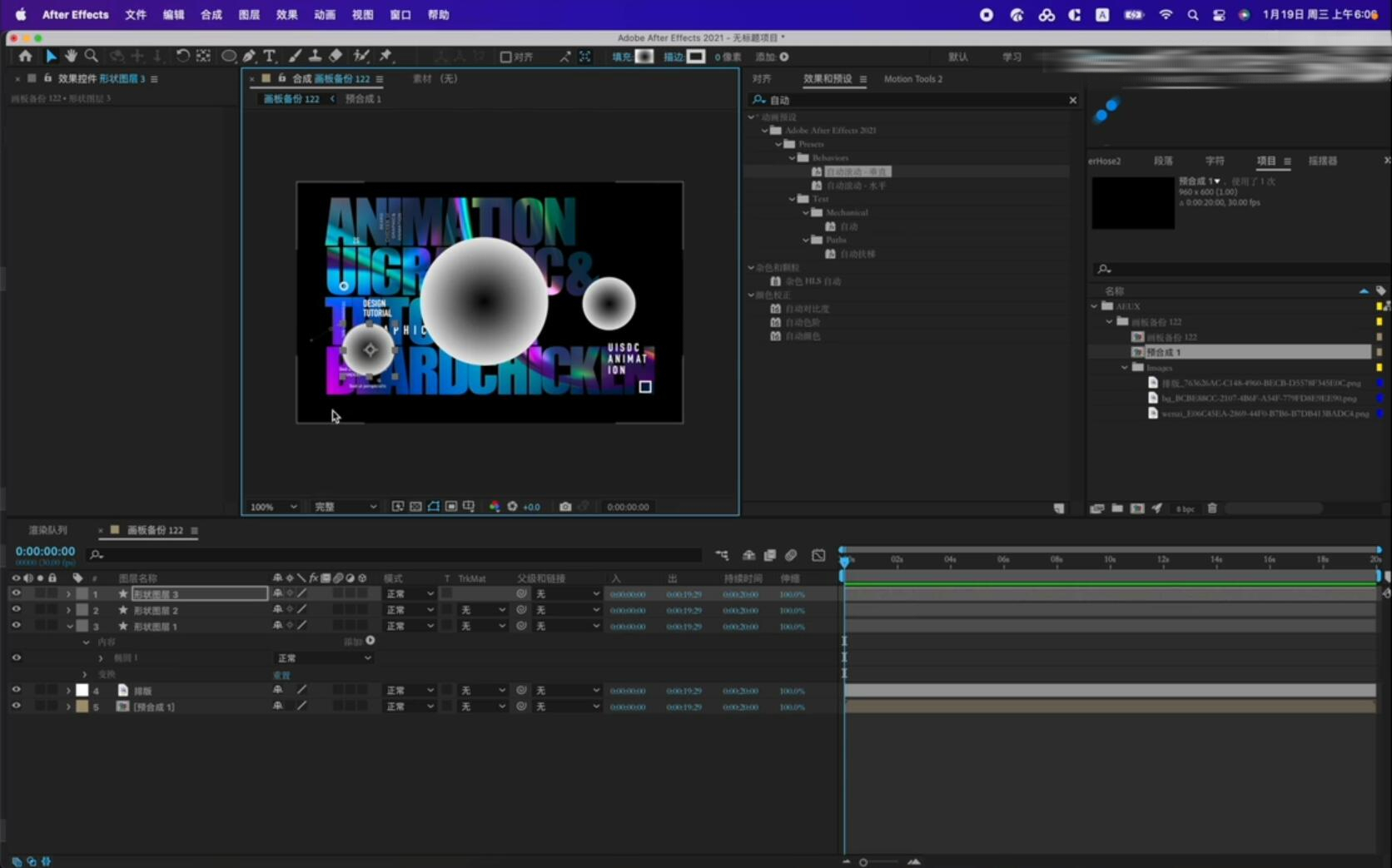Switch to the Motion Tools 2 tab
The height and width of the screenshot is (868, 1392).
[x=913, y=79]
